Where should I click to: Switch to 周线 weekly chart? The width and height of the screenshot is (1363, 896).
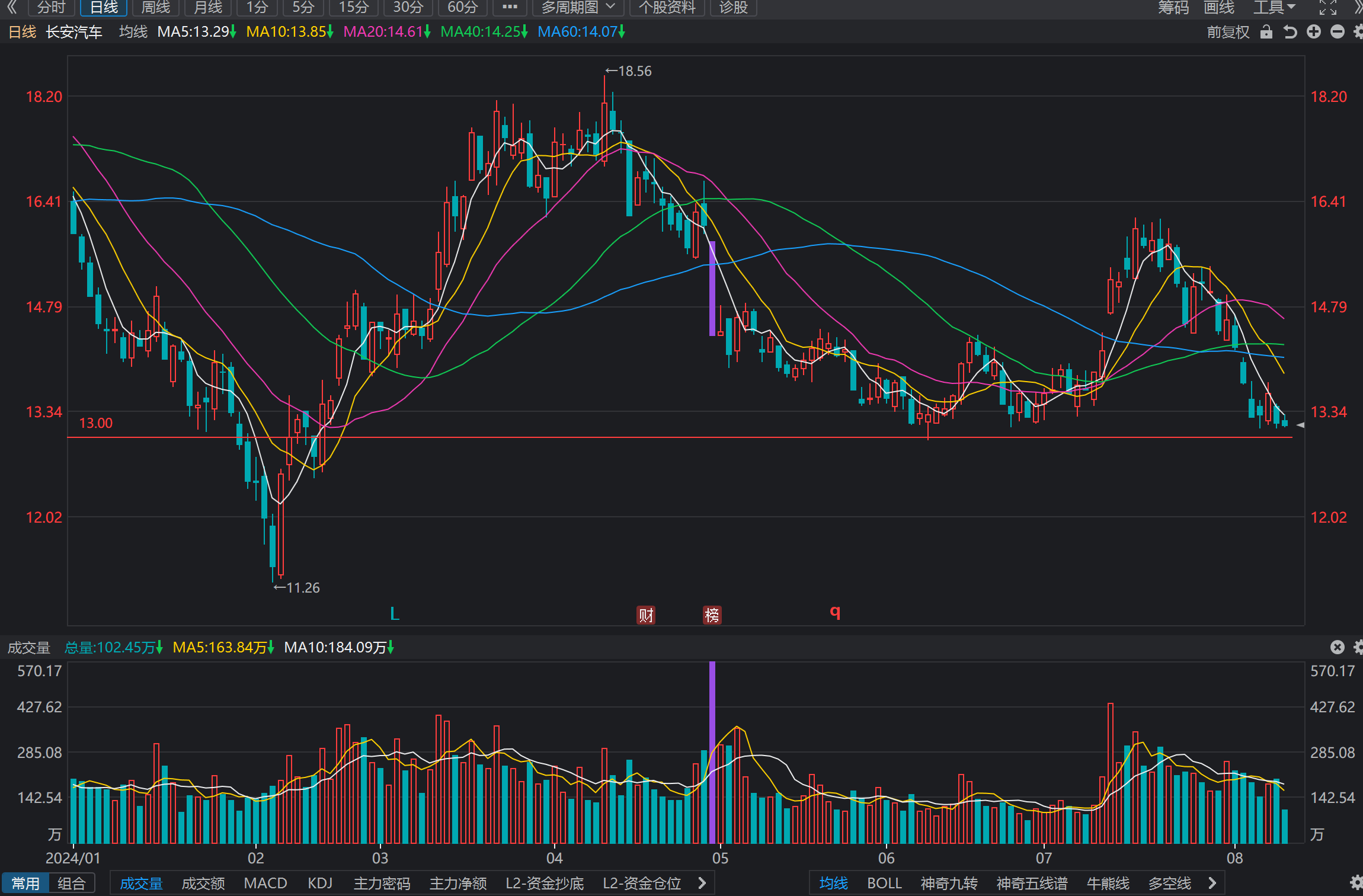[x=156, y=7]
